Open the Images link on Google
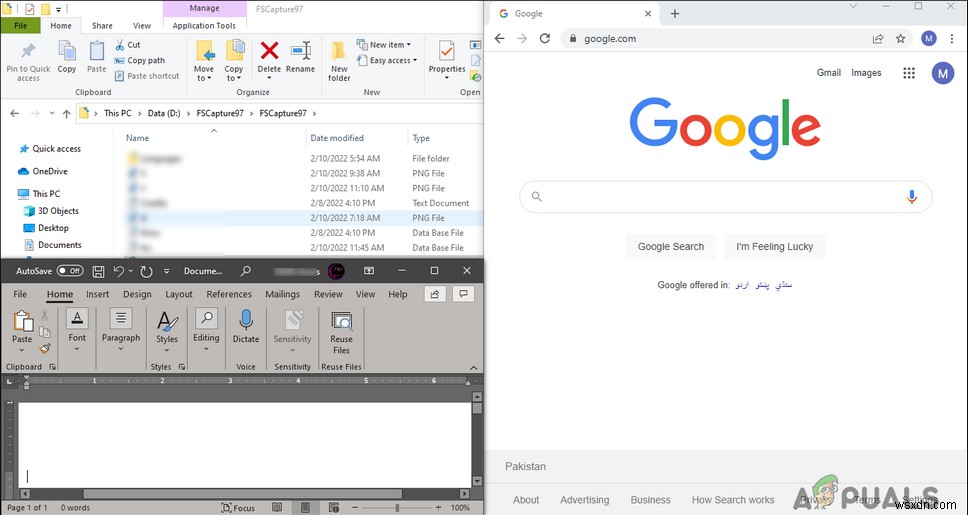Viewport: 968px width, 515px height. click(x=866, y=73)
